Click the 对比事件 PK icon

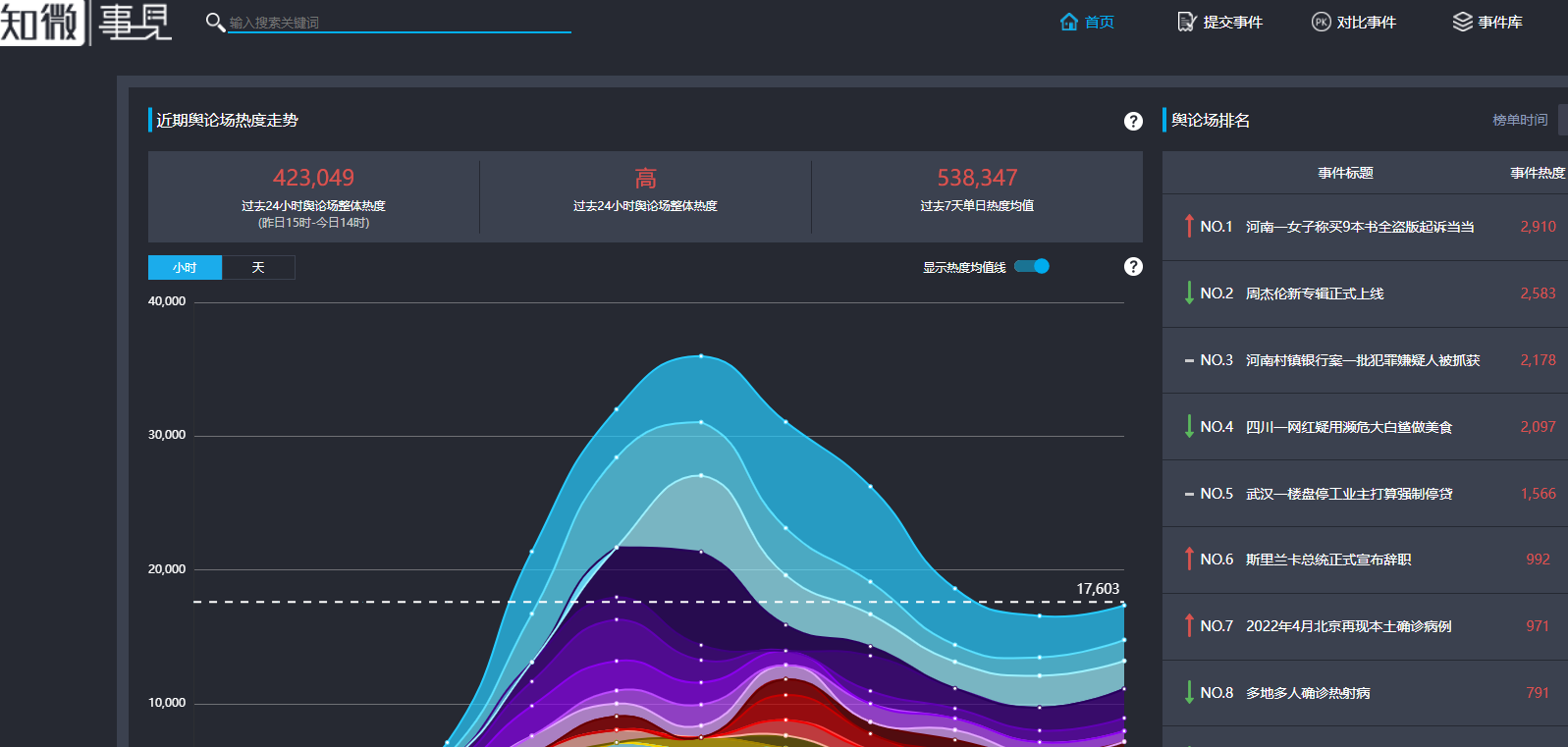pyautogui.click(x=1321, y=22)
